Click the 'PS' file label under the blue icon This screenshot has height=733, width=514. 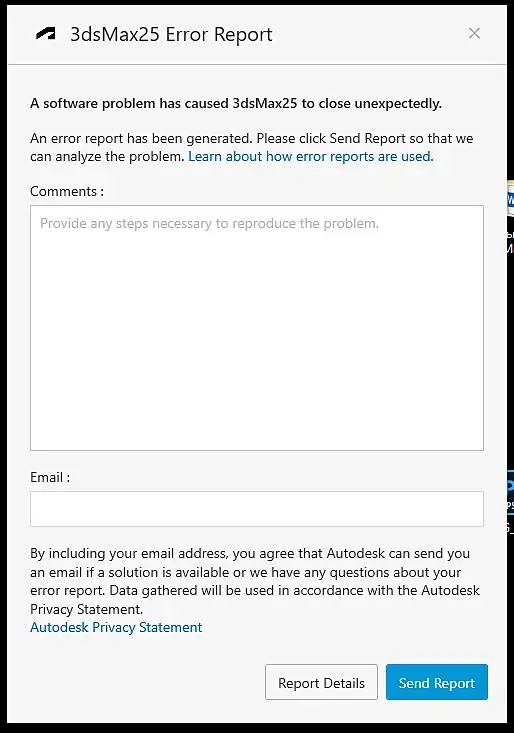click(x=510, y=505)
